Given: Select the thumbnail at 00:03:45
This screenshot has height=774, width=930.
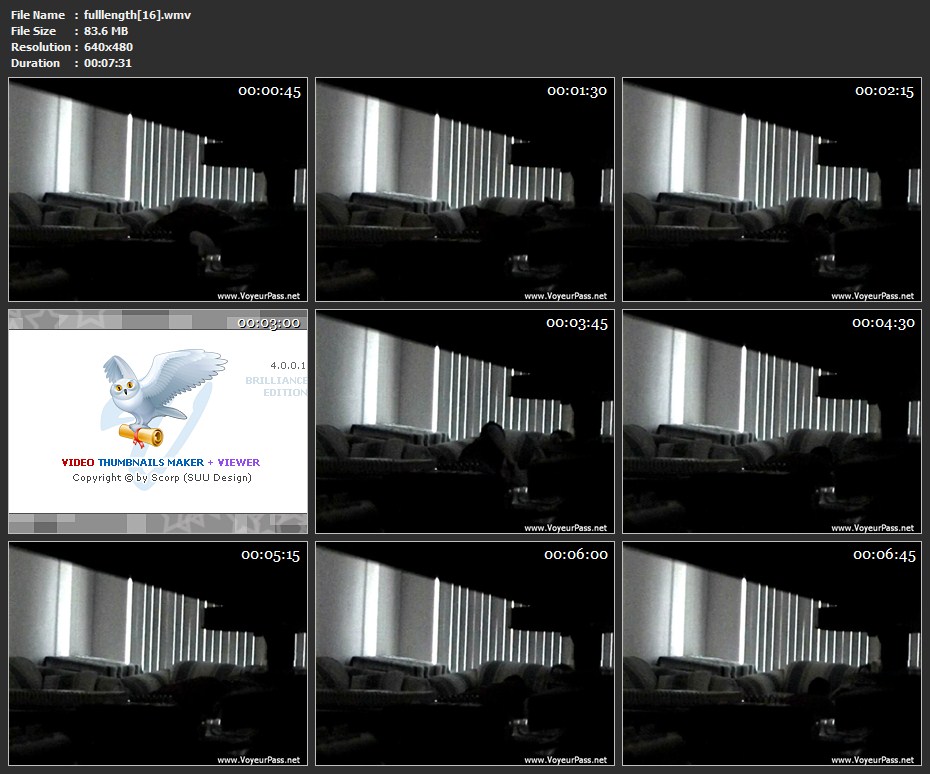Looking at the screenshot, I should tap(465, 422).
